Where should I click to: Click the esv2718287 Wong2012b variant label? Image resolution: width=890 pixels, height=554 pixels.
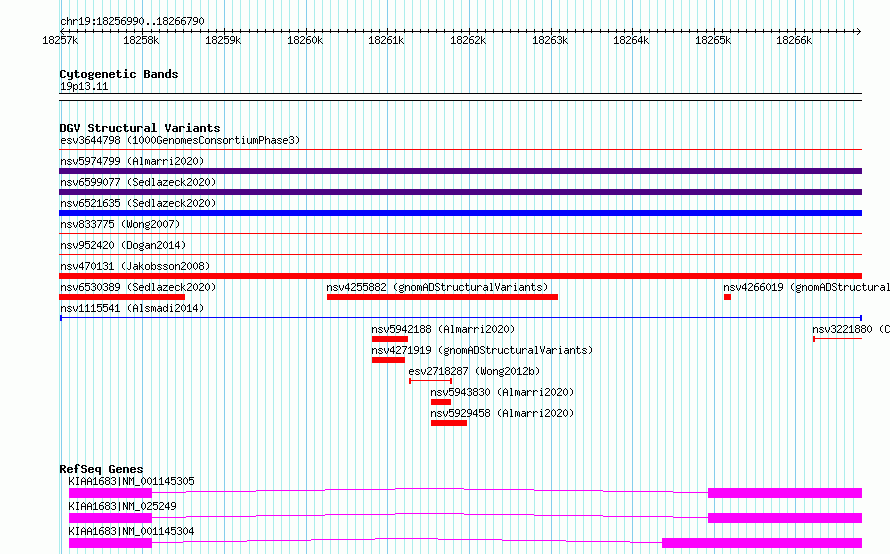pyautogui.click(x=474, y=371)
